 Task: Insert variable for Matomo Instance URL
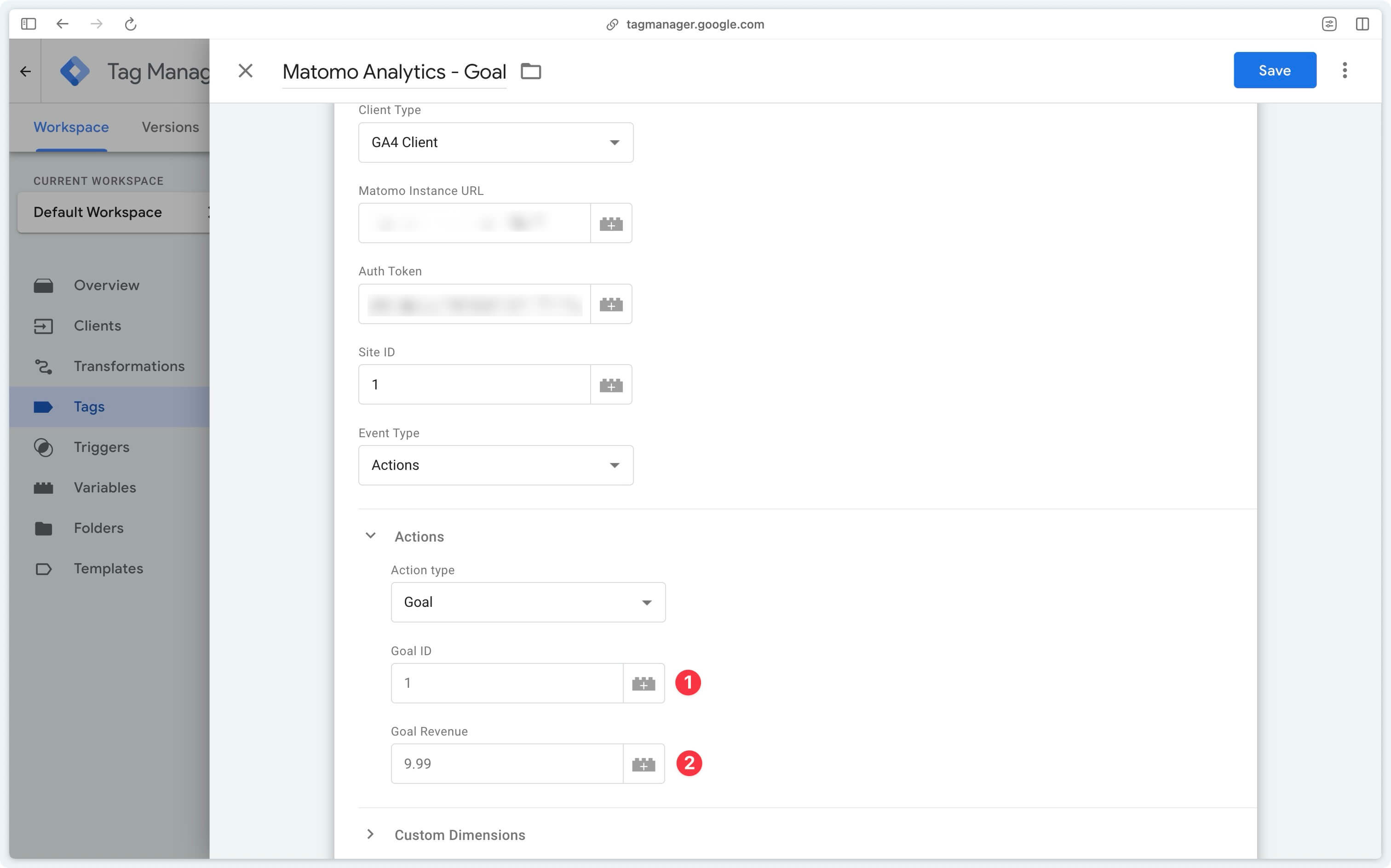(611, 223)
